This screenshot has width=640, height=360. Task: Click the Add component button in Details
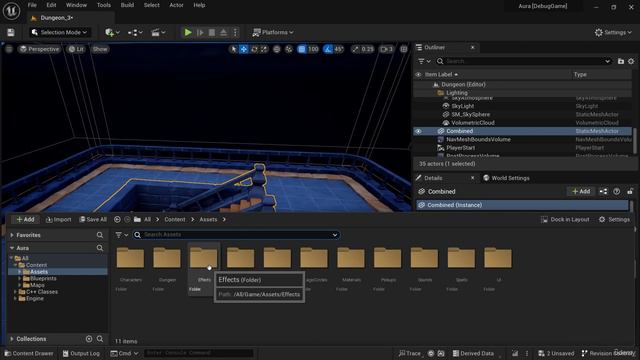[581, 191]
